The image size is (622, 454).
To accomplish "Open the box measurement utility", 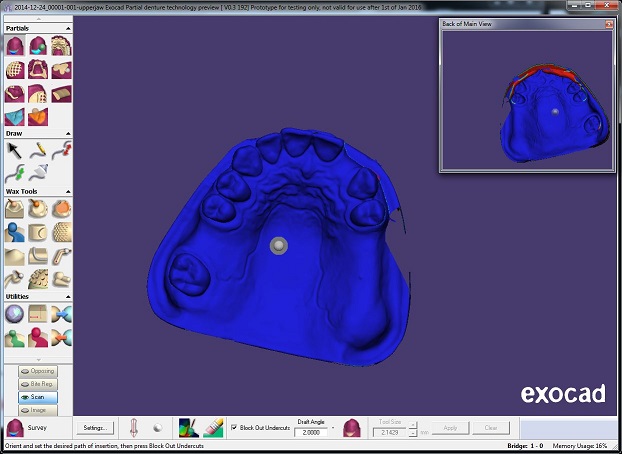I will tap(38, 314).
